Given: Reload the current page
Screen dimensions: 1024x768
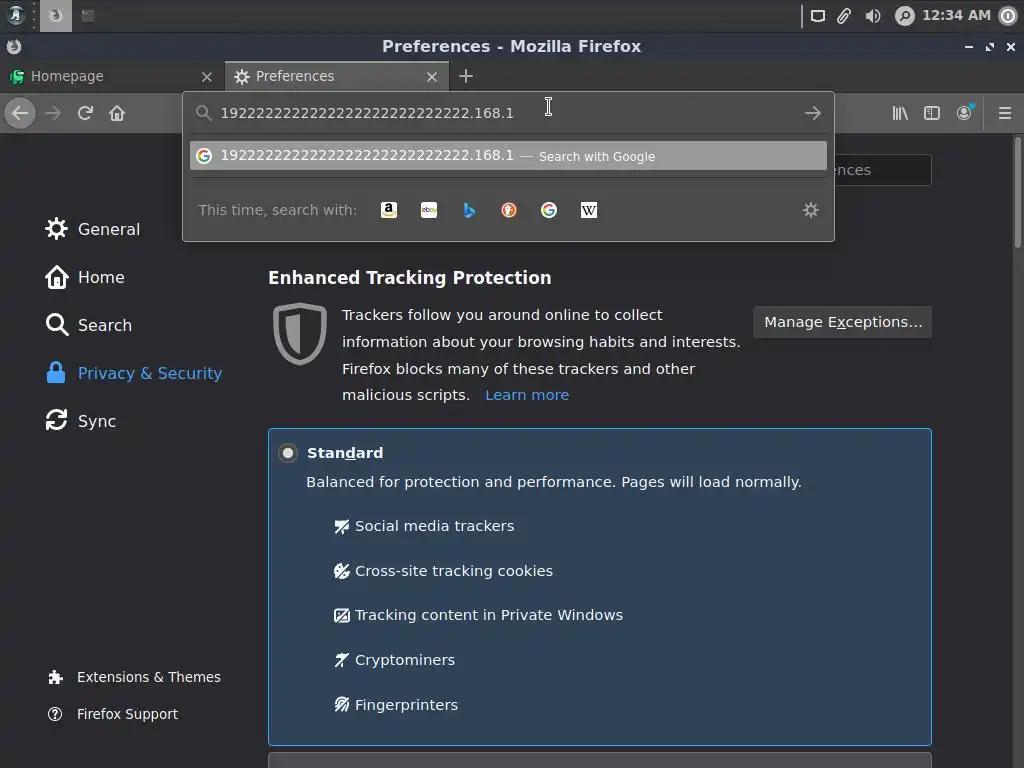Looking at the screenshot, I should pos(85,113).
